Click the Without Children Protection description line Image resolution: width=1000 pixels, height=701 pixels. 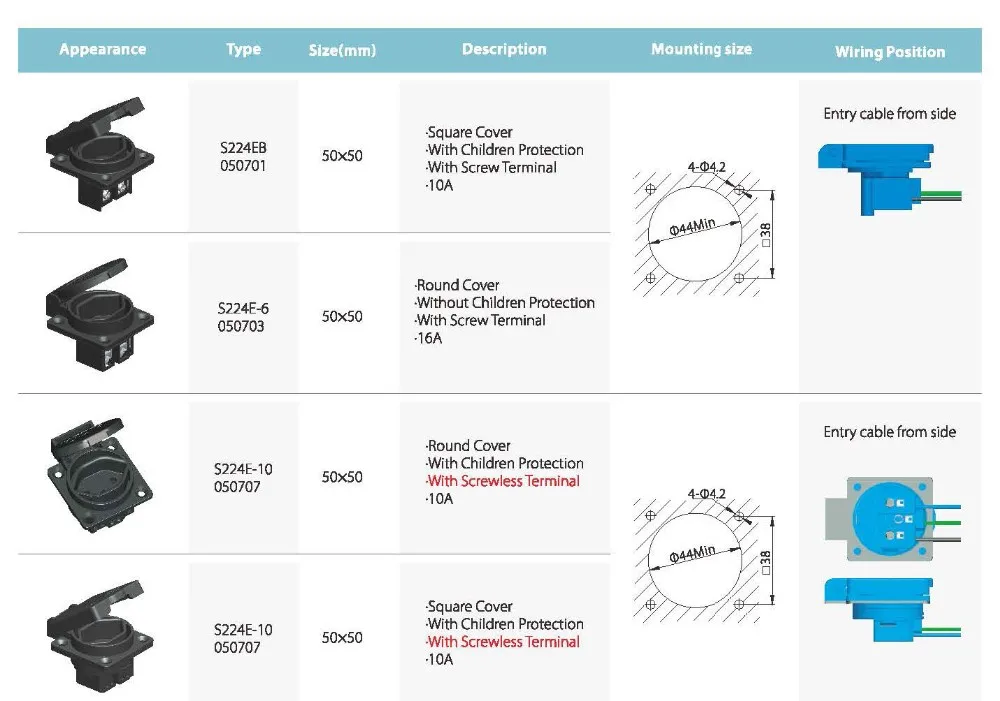point(505,303)
